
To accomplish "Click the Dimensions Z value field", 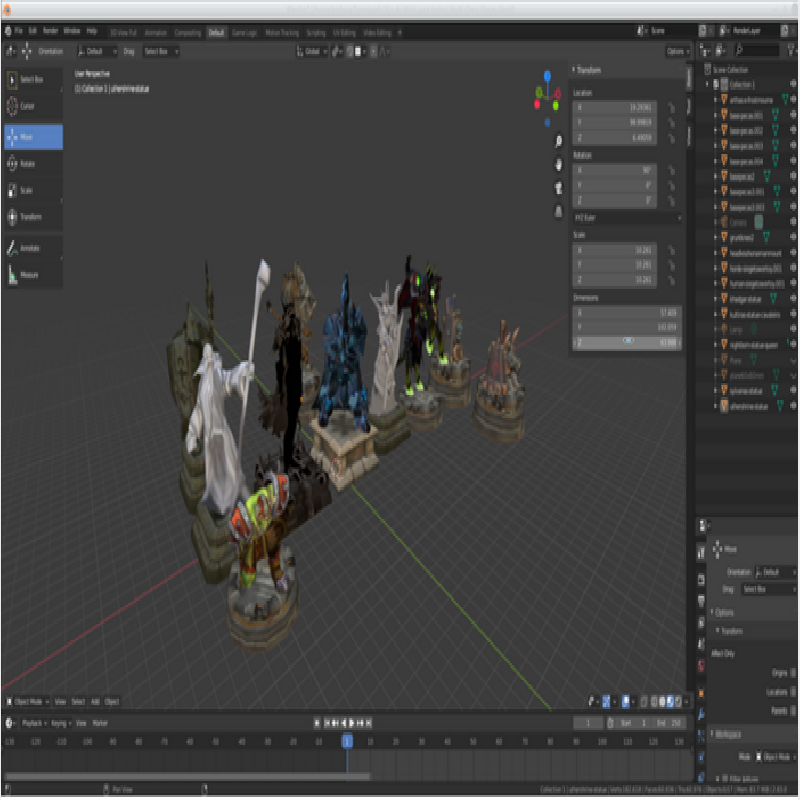I will pos(628,343).
